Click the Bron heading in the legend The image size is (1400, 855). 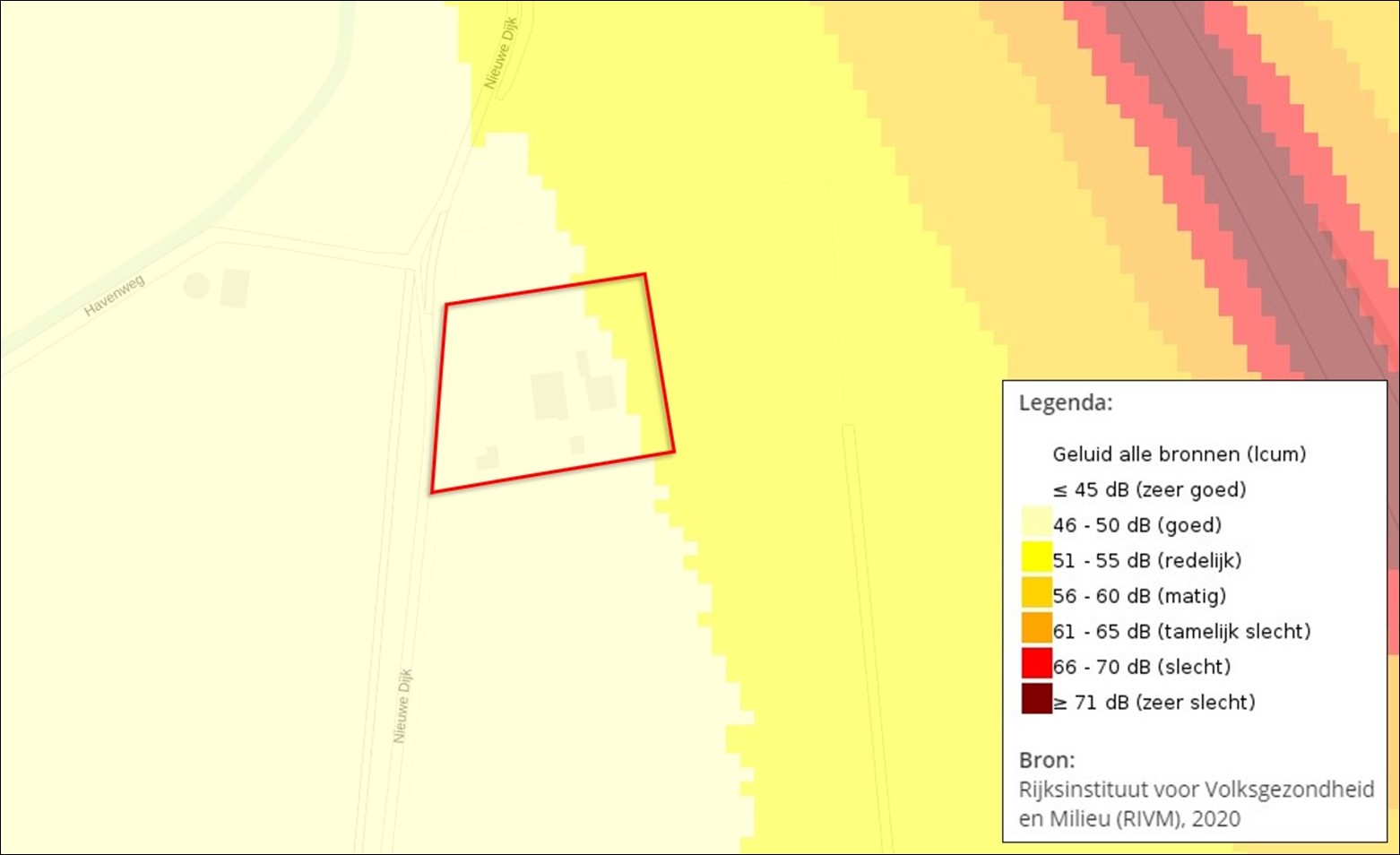1047,760
